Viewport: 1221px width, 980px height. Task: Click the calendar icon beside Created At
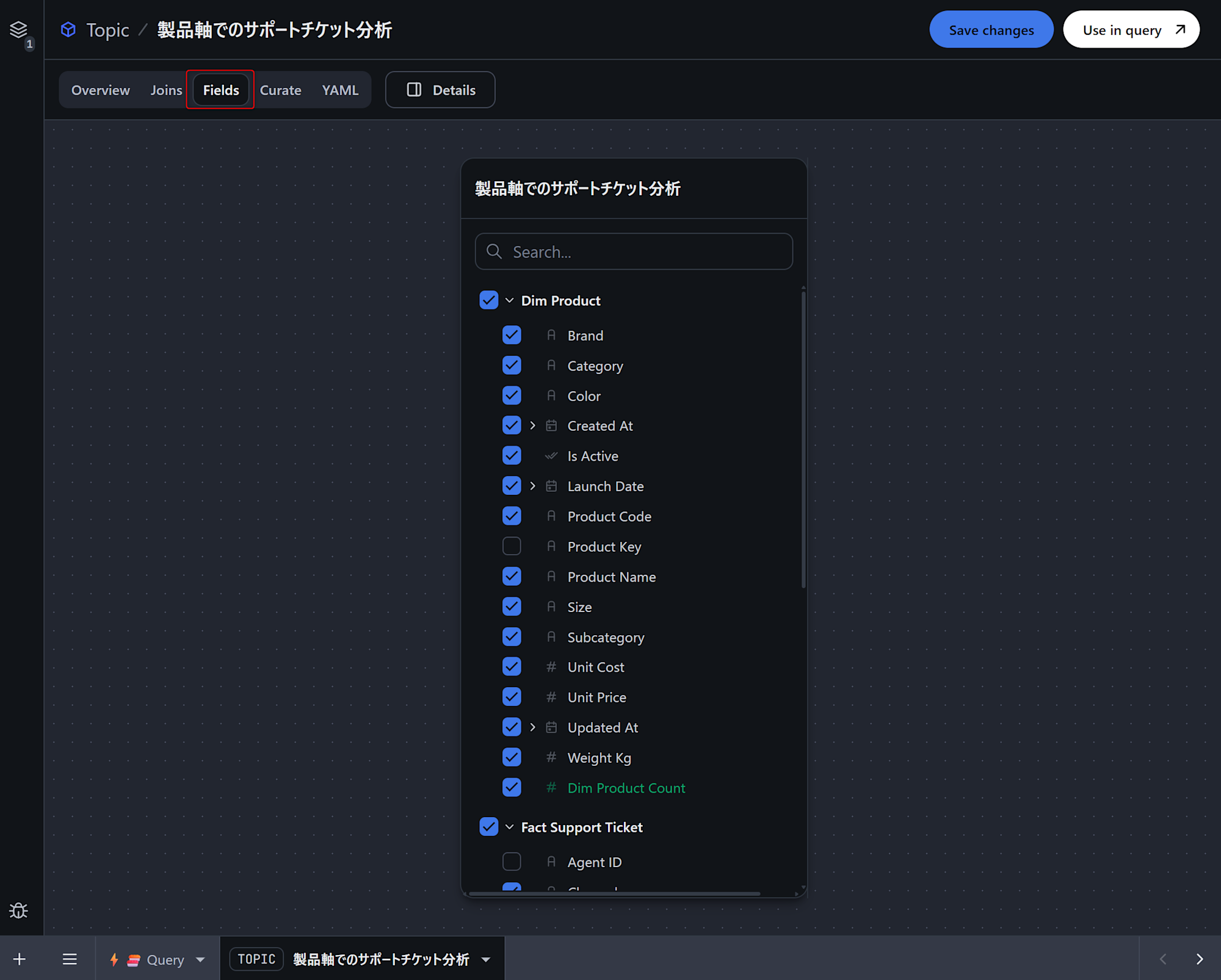pos(551,426)
